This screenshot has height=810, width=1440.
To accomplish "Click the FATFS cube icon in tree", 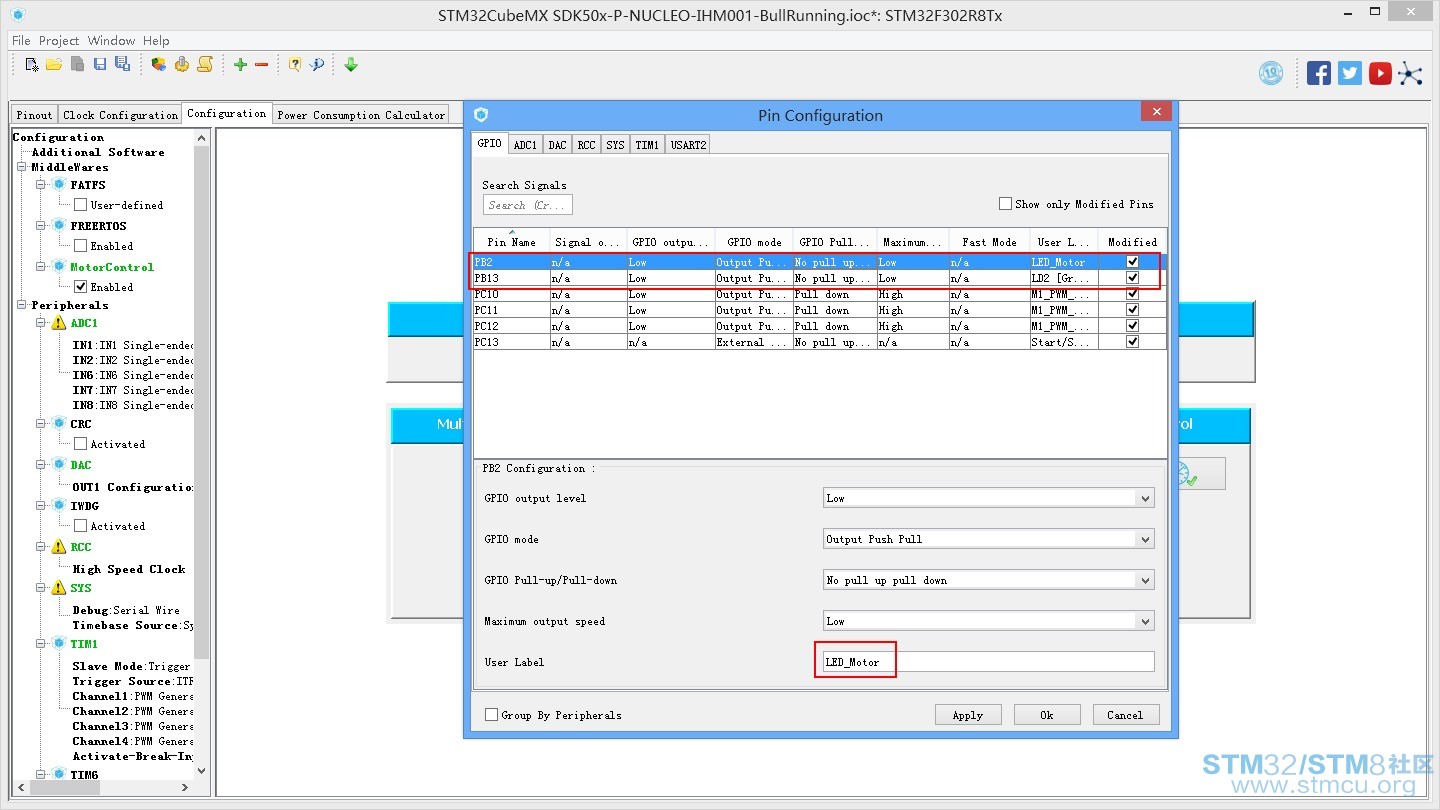I will click(59, 185).
